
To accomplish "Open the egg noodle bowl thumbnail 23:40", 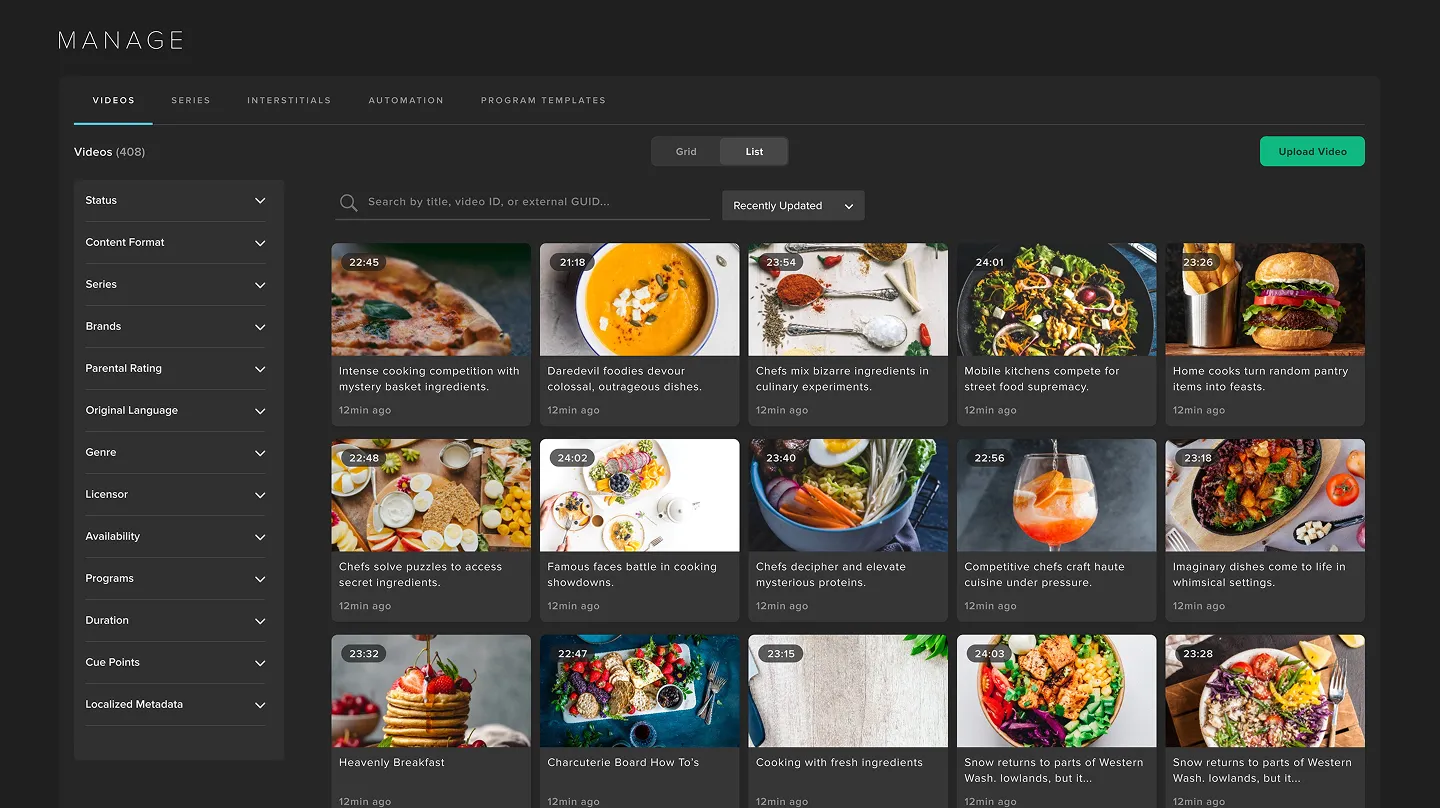I will (x=848, y=495).
